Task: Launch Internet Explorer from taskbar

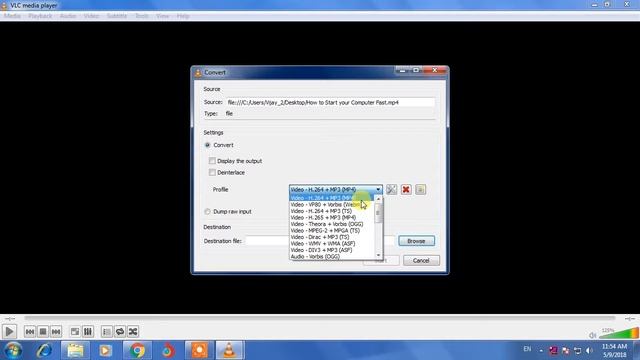Action: click(44, 350)
